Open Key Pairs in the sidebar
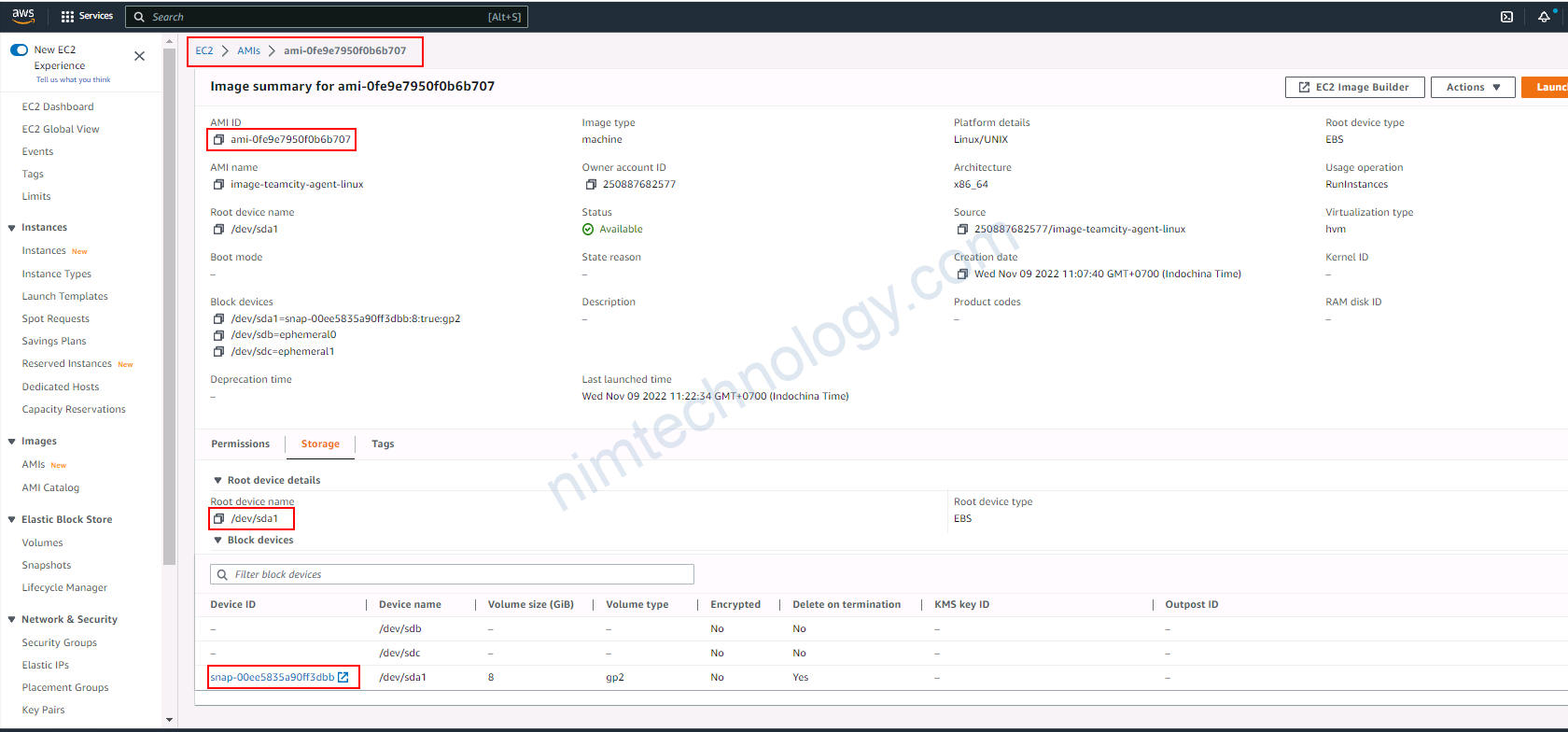Viewport: 1568px width, 732px height. [x=44, y=710]
